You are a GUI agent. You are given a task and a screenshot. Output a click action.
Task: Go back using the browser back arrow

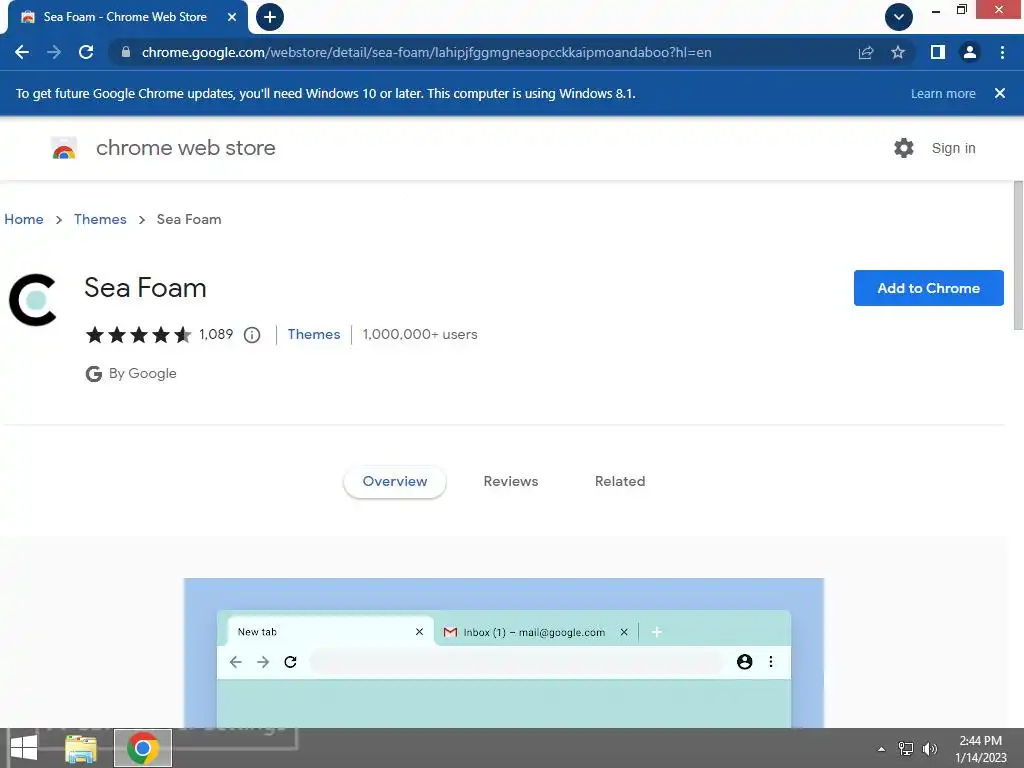[x=22, y=52]
